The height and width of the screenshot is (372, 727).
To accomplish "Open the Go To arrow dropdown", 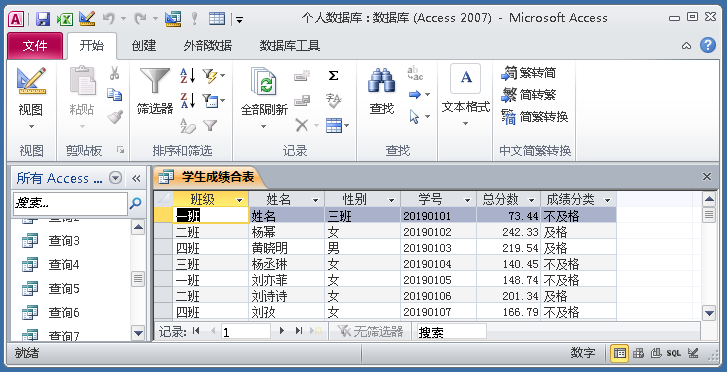I will (x=419, y=95).
